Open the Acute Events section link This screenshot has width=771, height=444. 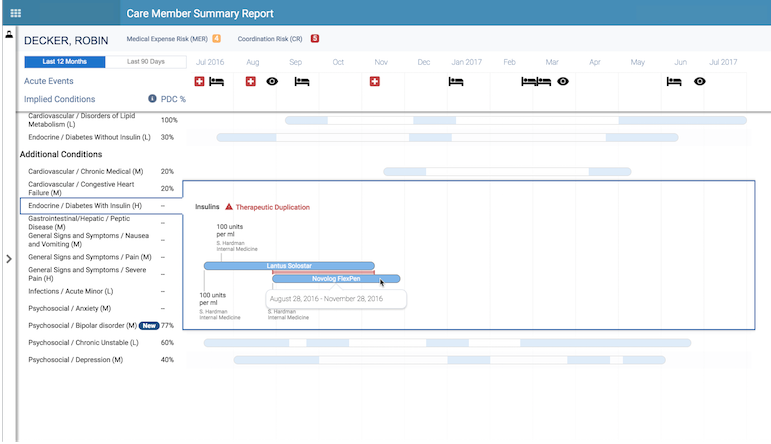[x=49, y=81]
